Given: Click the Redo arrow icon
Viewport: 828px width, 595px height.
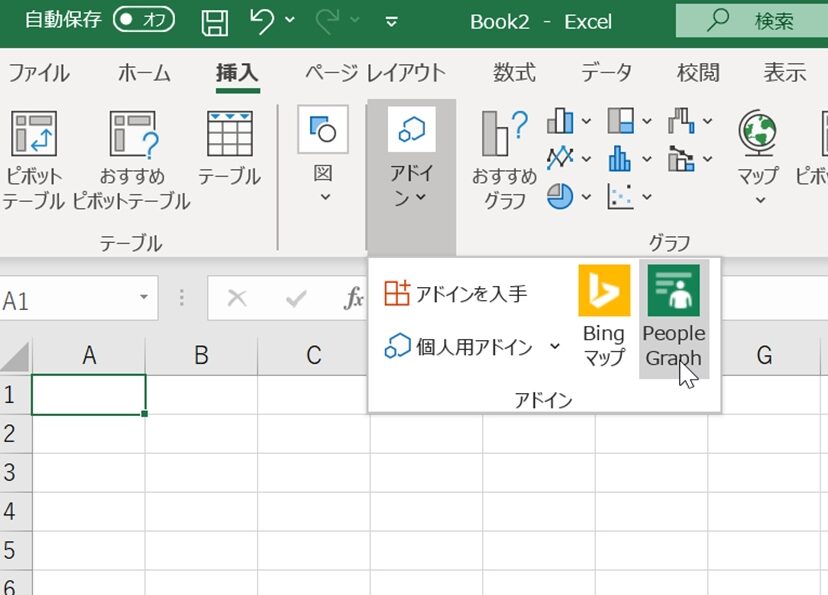Looking at the screenshot, I should click(327, 21).
